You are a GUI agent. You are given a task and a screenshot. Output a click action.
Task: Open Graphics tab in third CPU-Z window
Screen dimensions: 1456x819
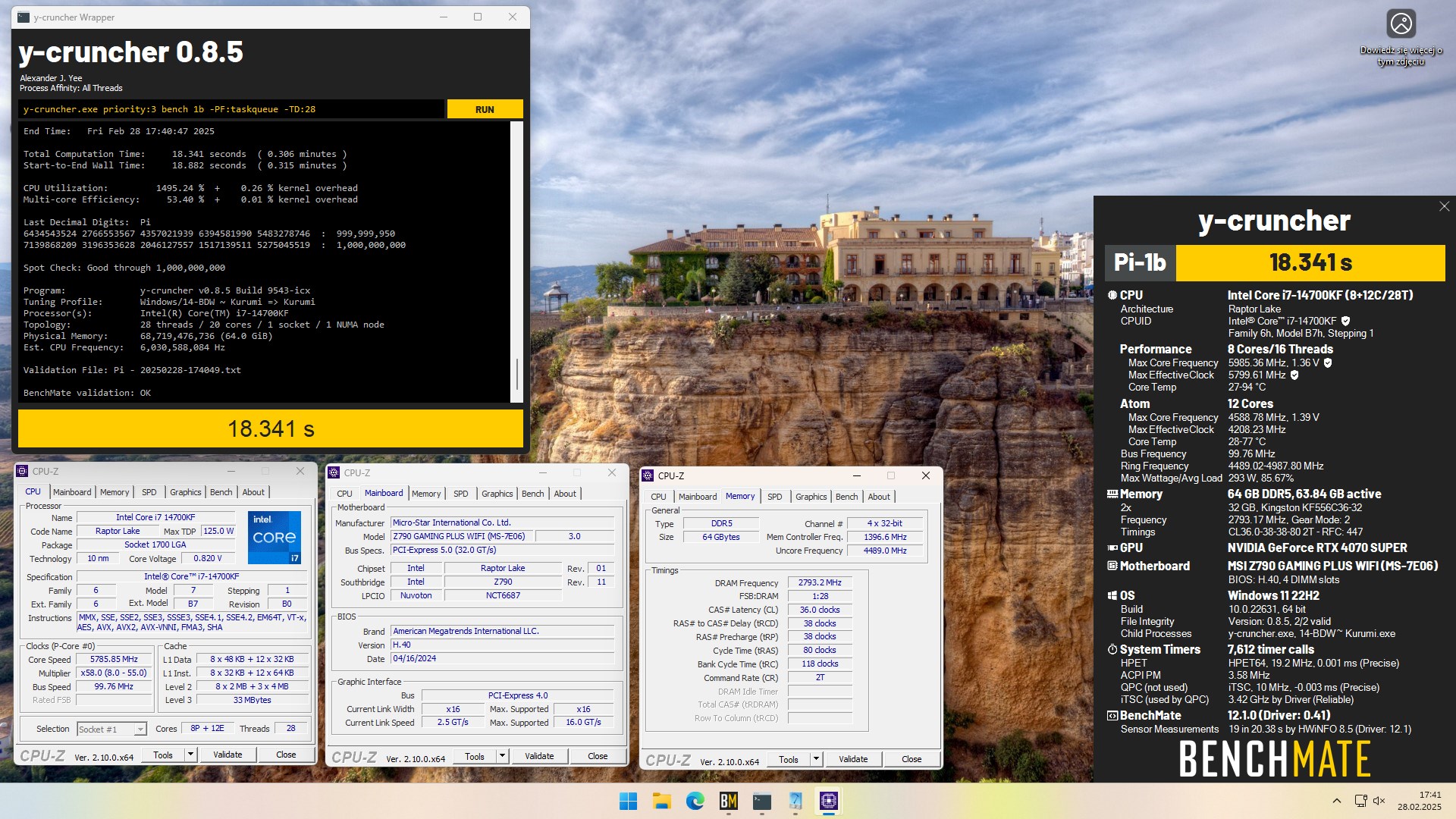point(811,497)
